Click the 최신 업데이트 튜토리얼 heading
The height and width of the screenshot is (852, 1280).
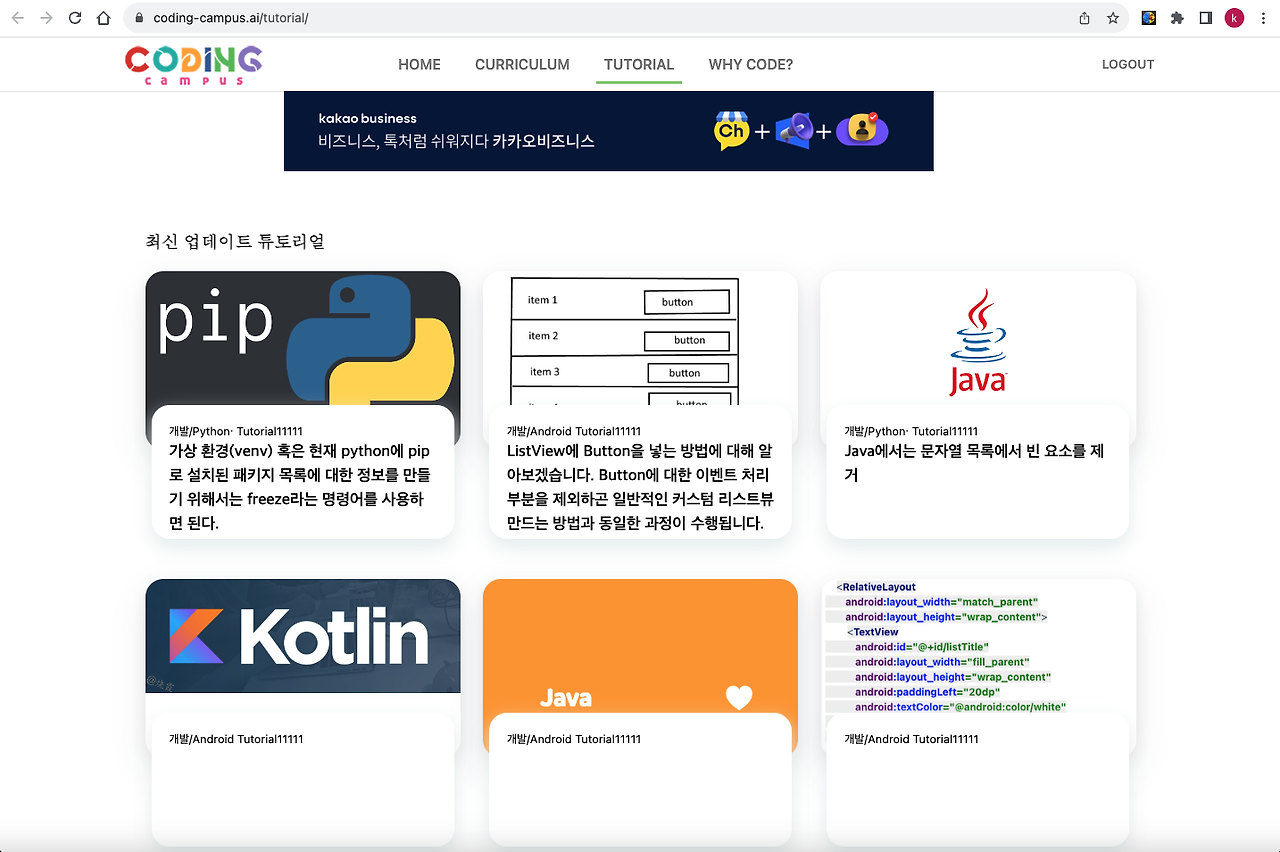[x=235, y=241]
